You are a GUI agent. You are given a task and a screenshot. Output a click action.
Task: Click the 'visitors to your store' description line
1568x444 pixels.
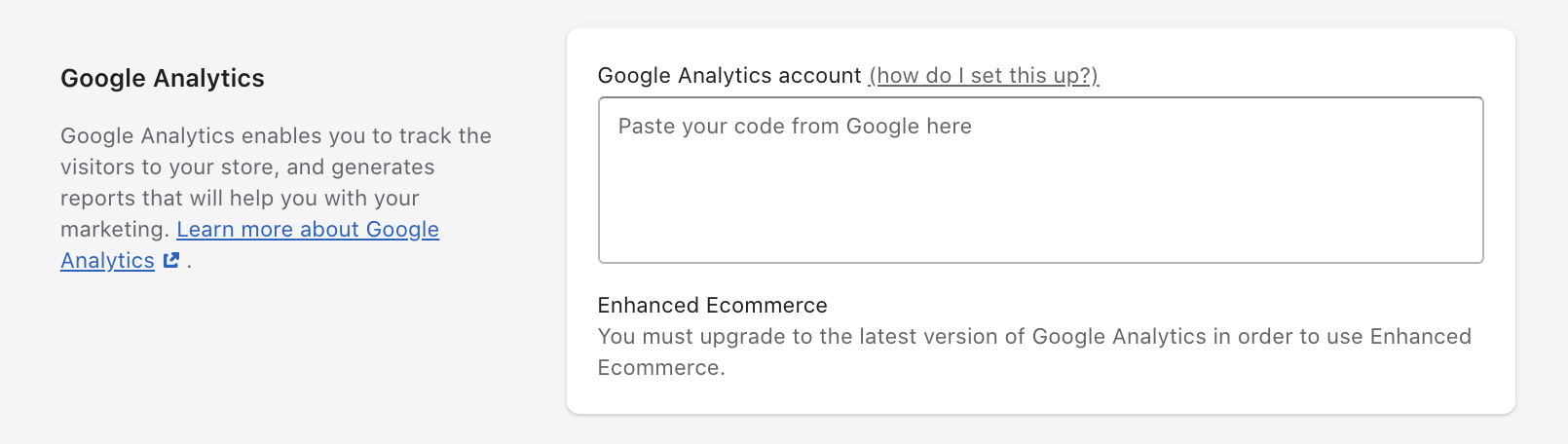click(247, 167)
